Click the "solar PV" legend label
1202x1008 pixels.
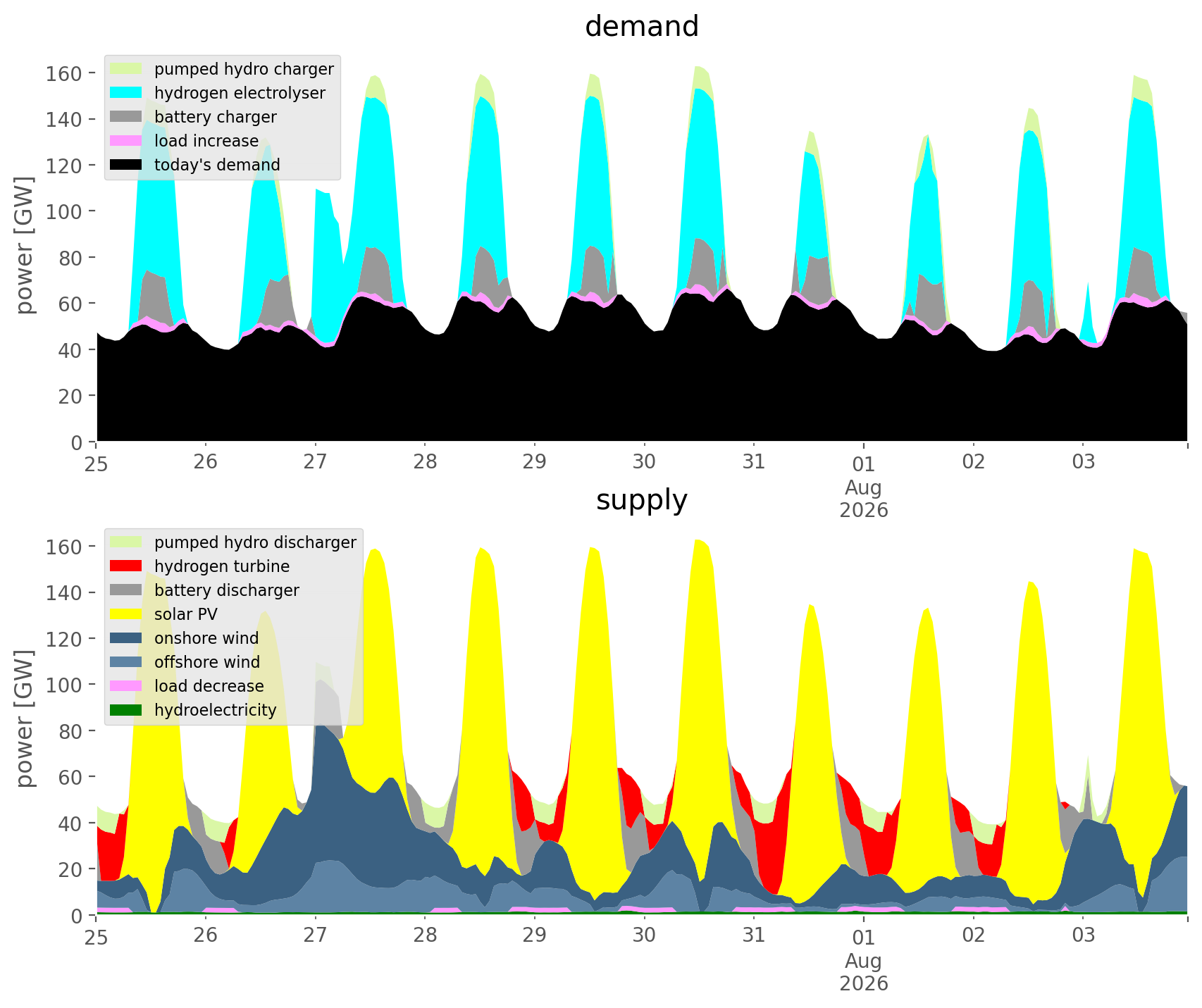pos(186,614)
